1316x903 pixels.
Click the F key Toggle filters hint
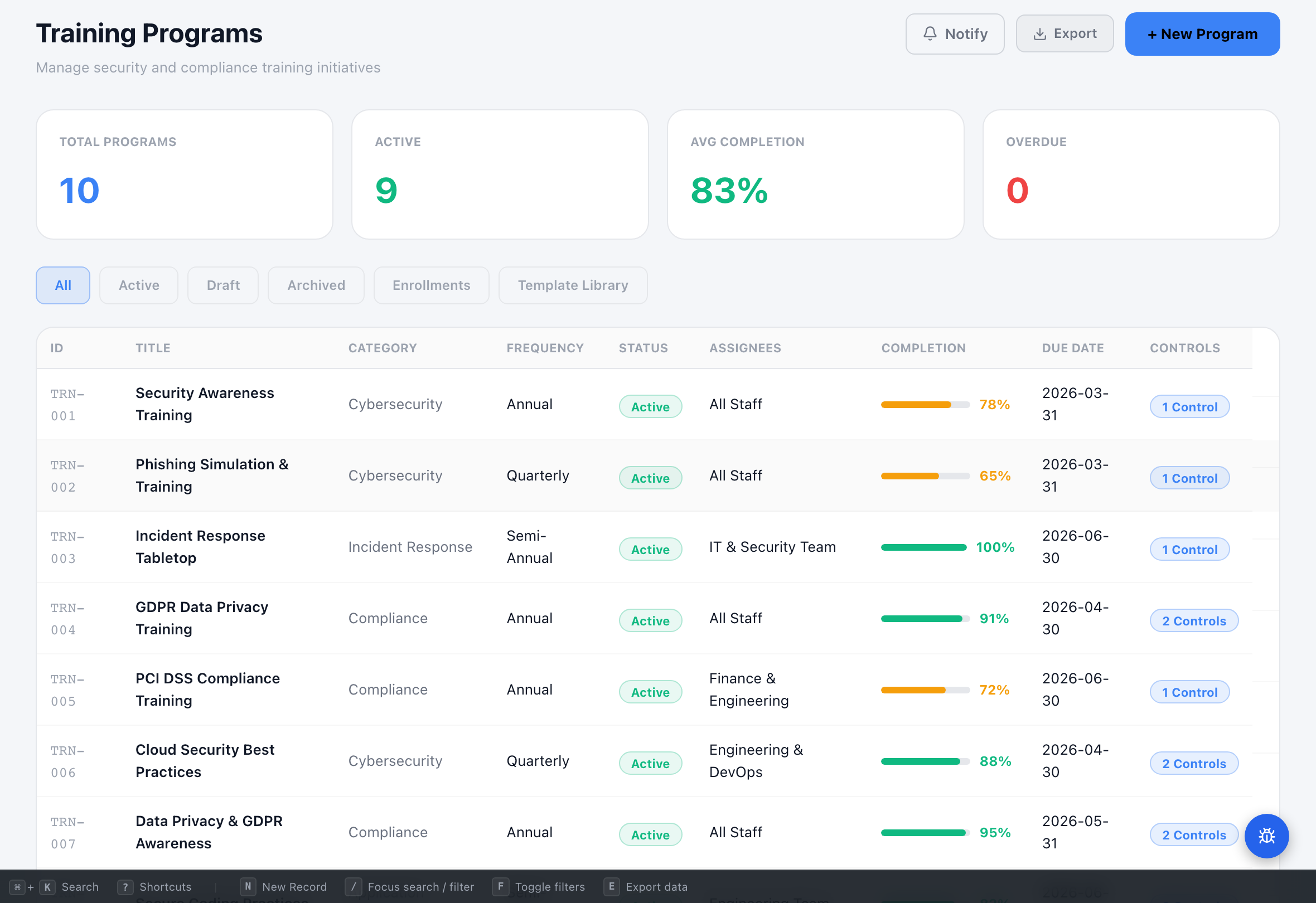(x=501, y=887)
